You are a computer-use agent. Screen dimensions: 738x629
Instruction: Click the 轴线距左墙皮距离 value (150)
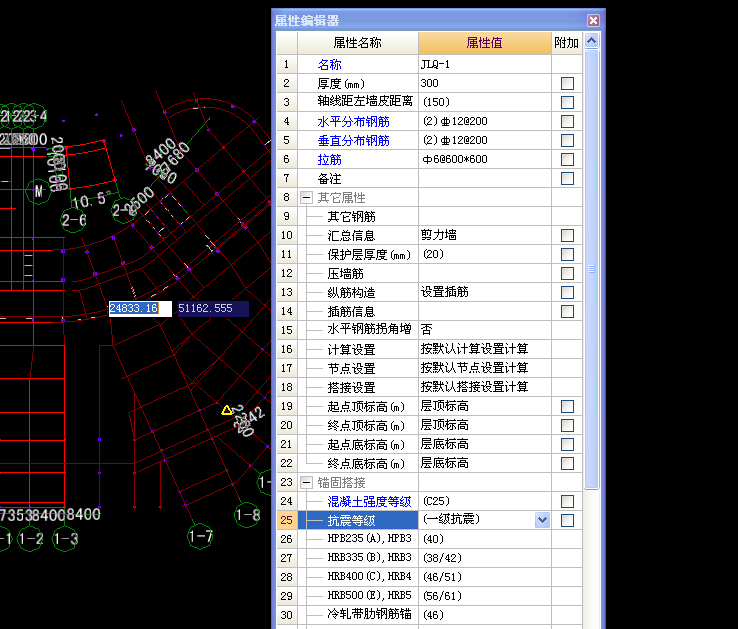click(x=484, y=102)
